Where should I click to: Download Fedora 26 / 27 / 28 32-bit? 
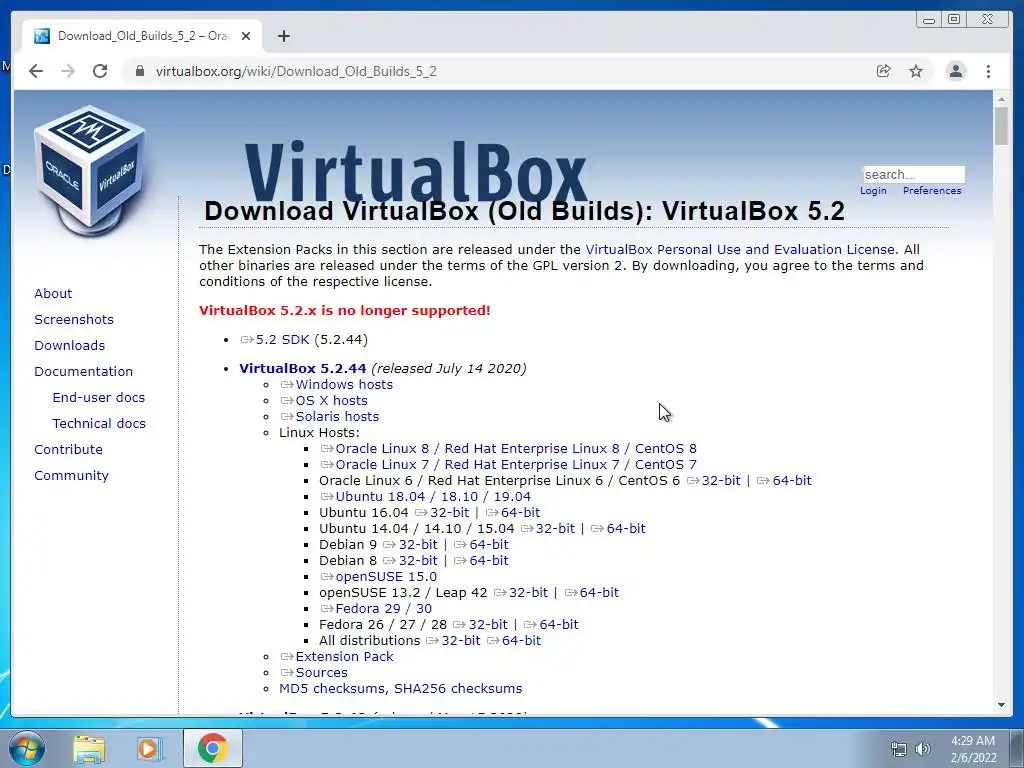(487, 624)
